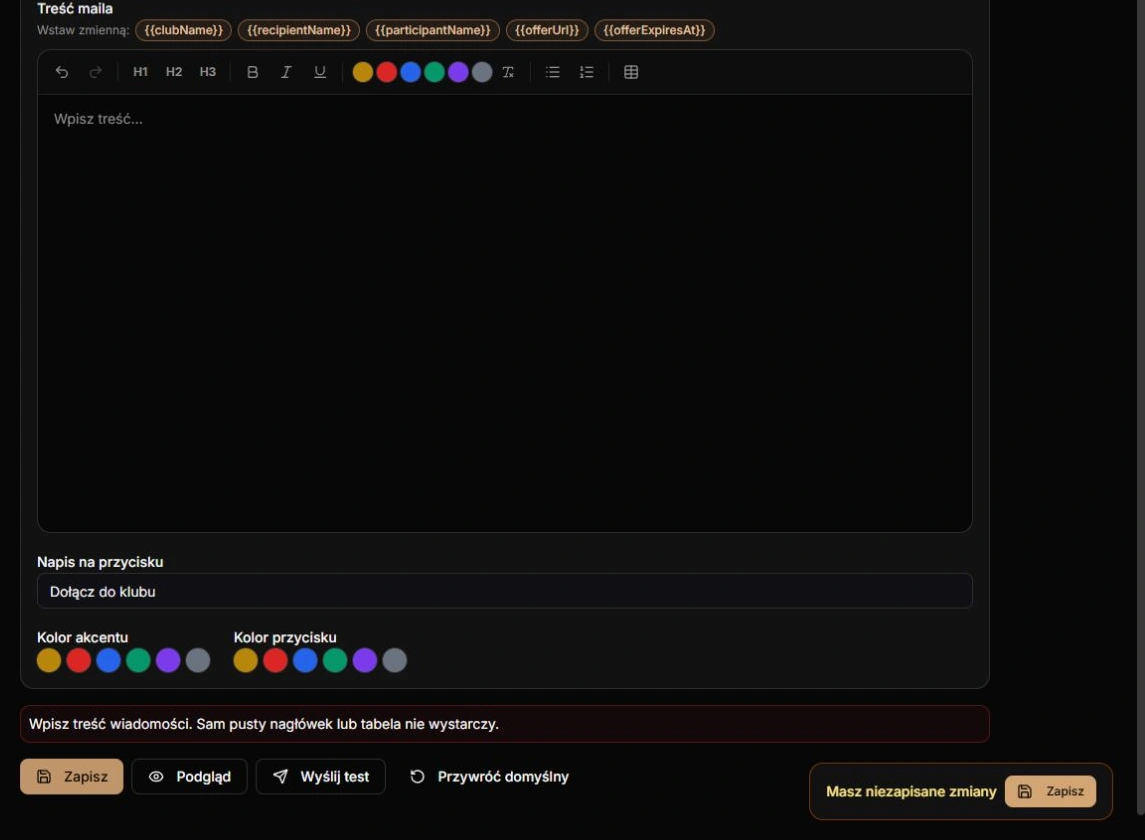The image size is (1145, 840).
Task: Pick the green text color in toolbar
Action: pos(434,72)
